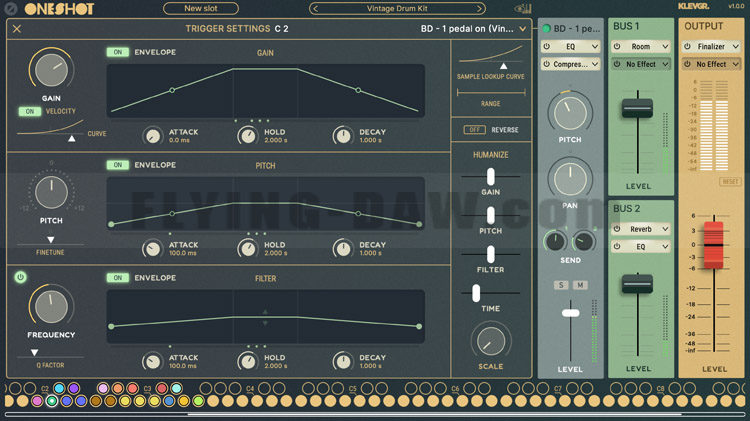The height and width of the screenshot is (421, 750).
Task: Turn off the Gain envelope ON switch
Action: [118, 52]
